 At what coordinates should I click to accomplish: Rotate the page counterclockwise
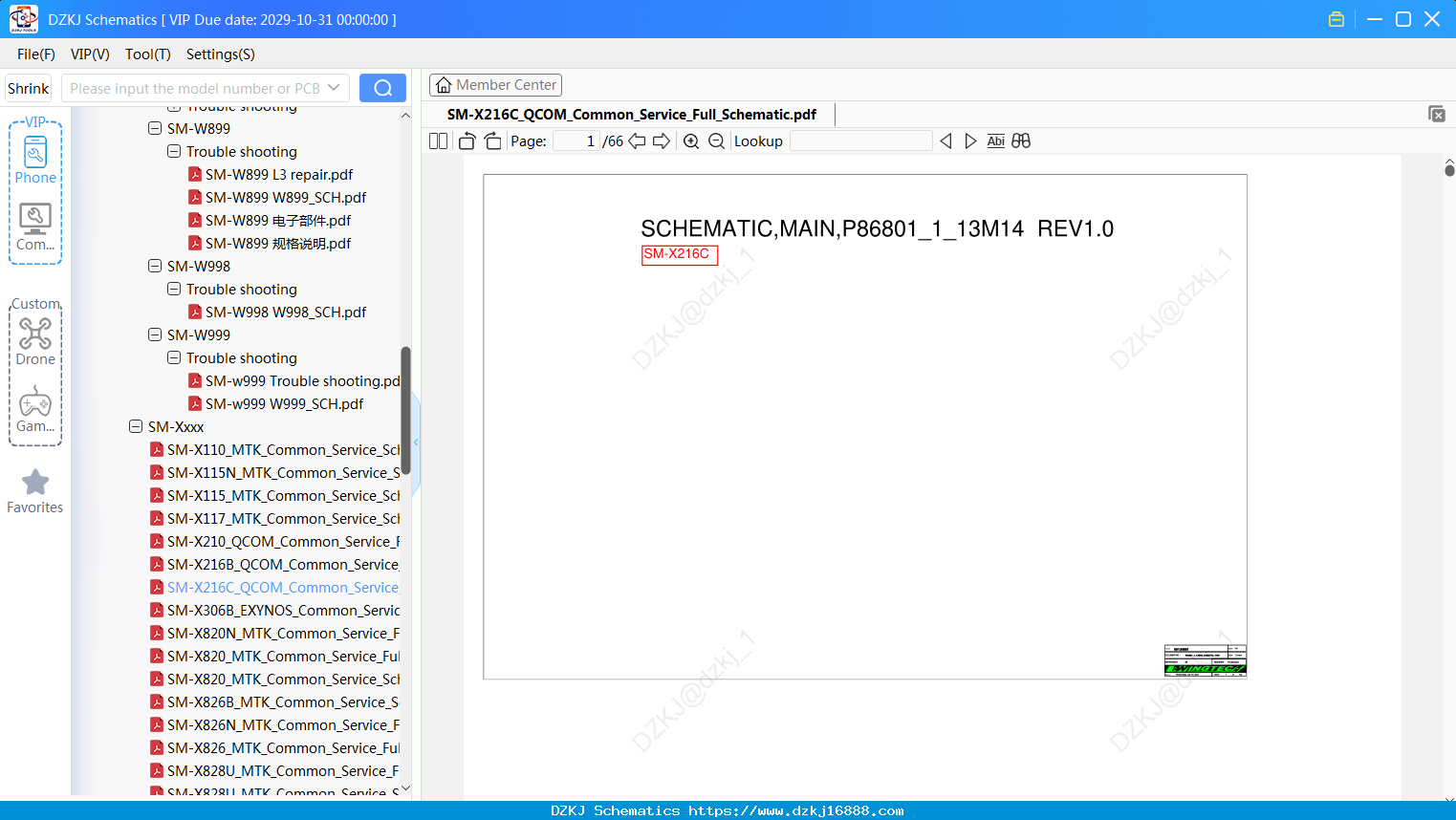467,141
